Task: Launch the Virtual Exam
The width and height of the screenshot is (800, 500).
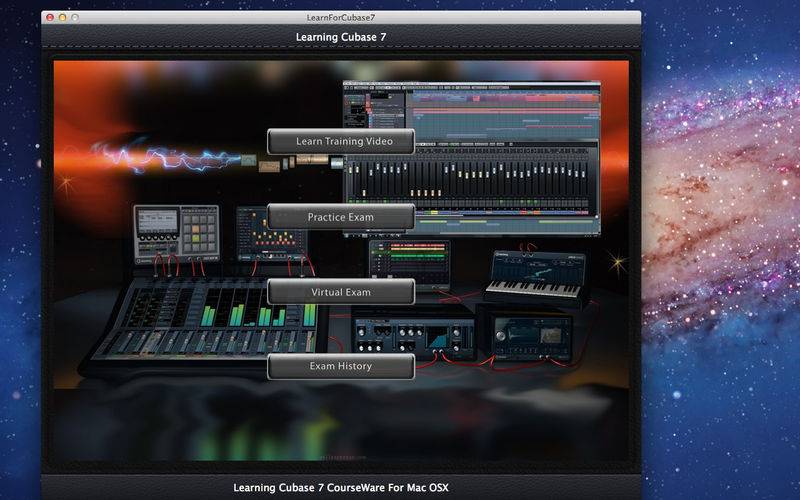Action: (341, 292)
